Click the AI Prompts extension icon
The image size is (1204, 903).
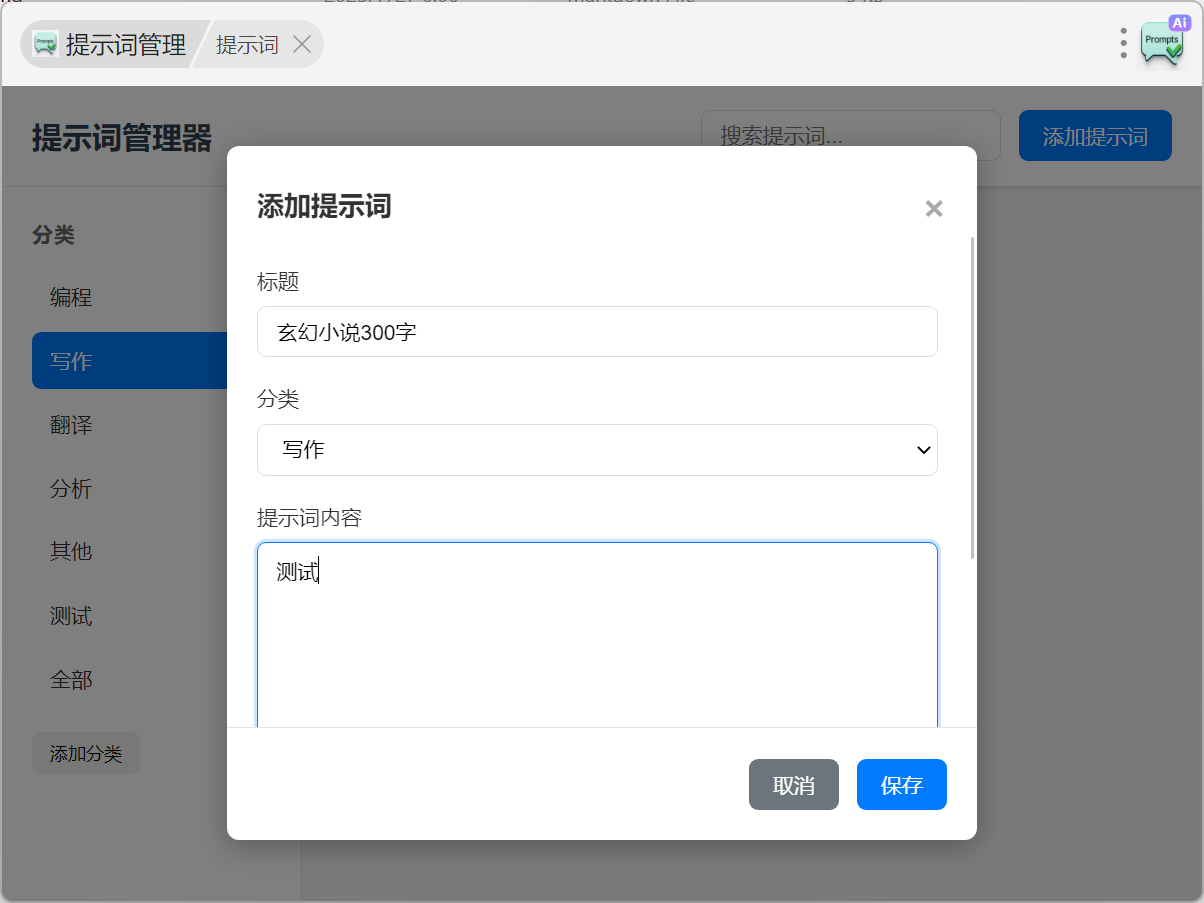[1163, 43]
